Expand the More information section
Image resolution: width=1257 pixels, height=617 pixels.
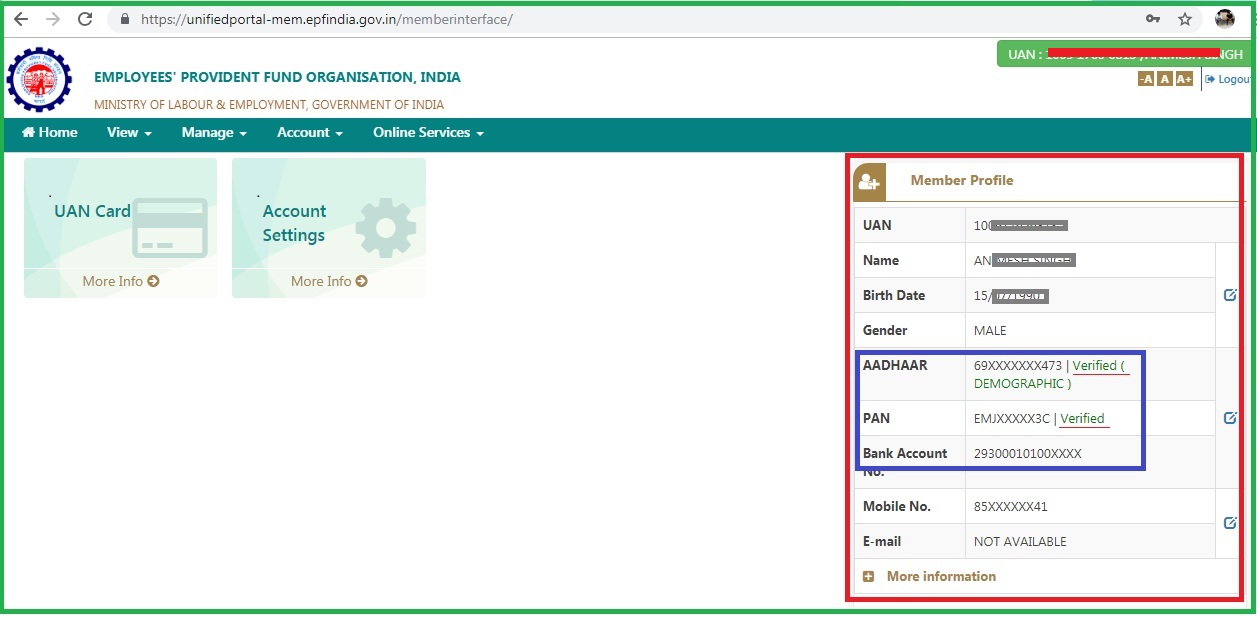tap(930, 576)
